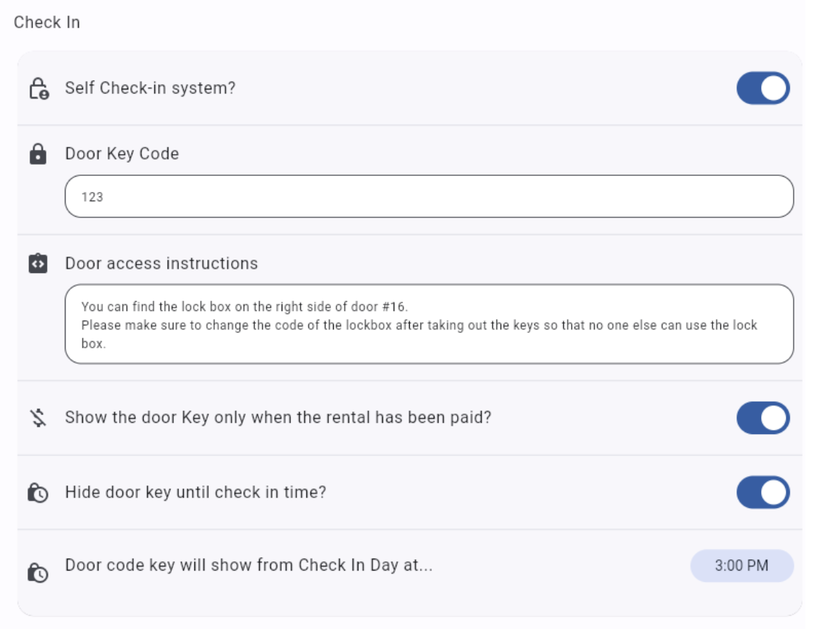Toggle the Self Check-in system switch

763,88
